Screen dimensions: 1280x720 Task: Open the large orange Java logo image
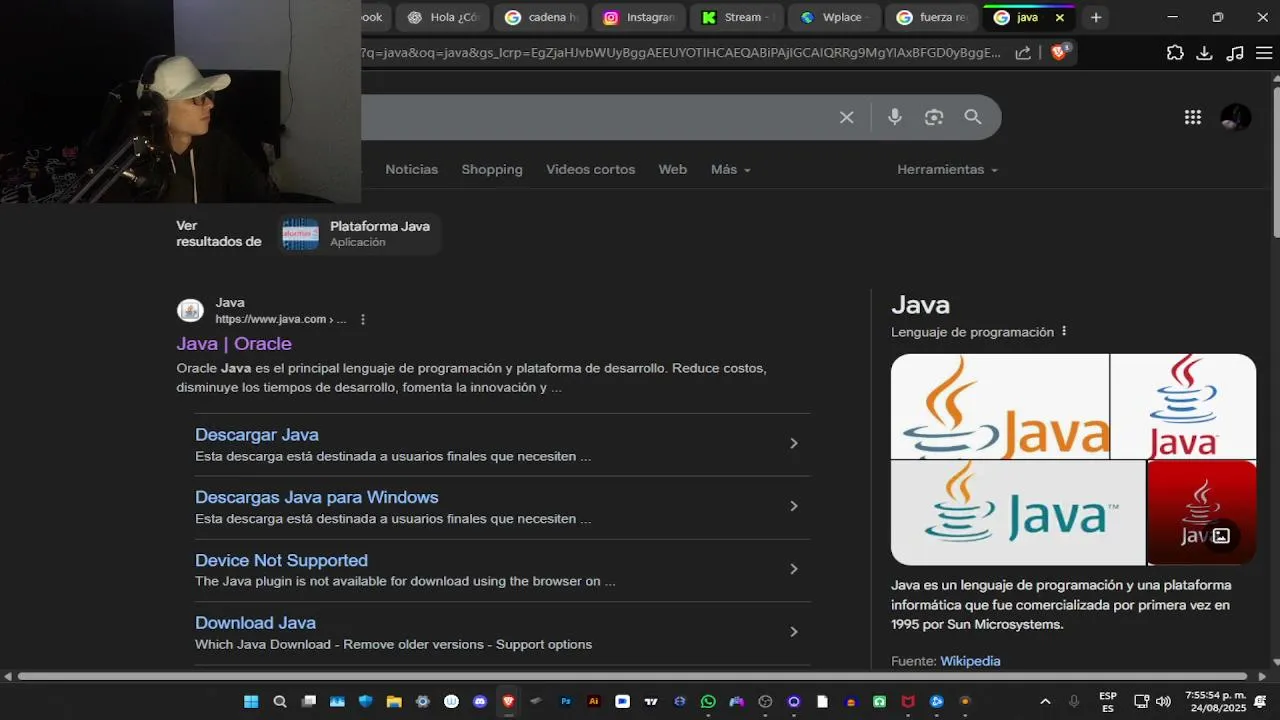click(999, 406)
